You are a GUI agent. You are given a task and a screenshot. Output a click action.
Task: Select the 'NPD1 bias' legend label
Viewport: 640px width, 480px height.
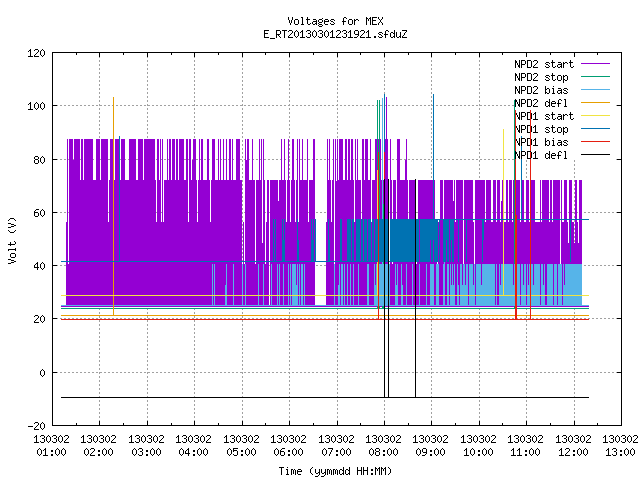point(541,142)
